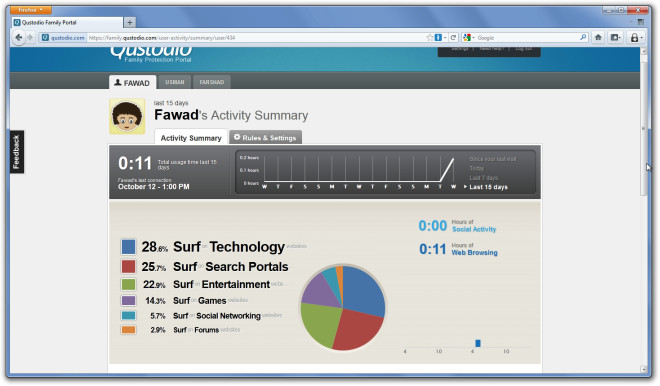660x386 pixels.
Task: Open the Rules & Settings tab
Action: tap(265, 137)
